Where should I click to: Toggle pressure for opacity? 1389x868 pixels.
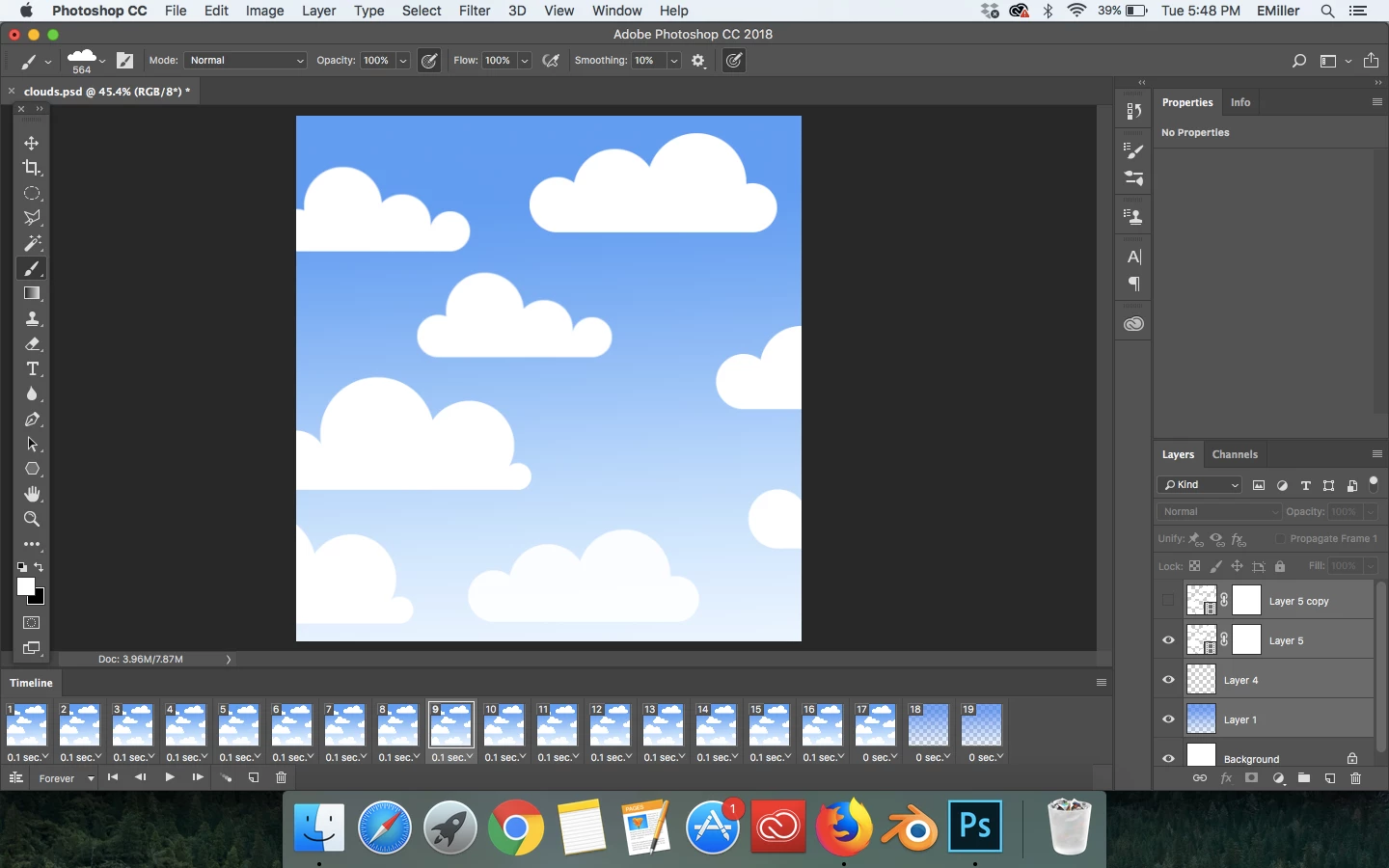[430, 61]
